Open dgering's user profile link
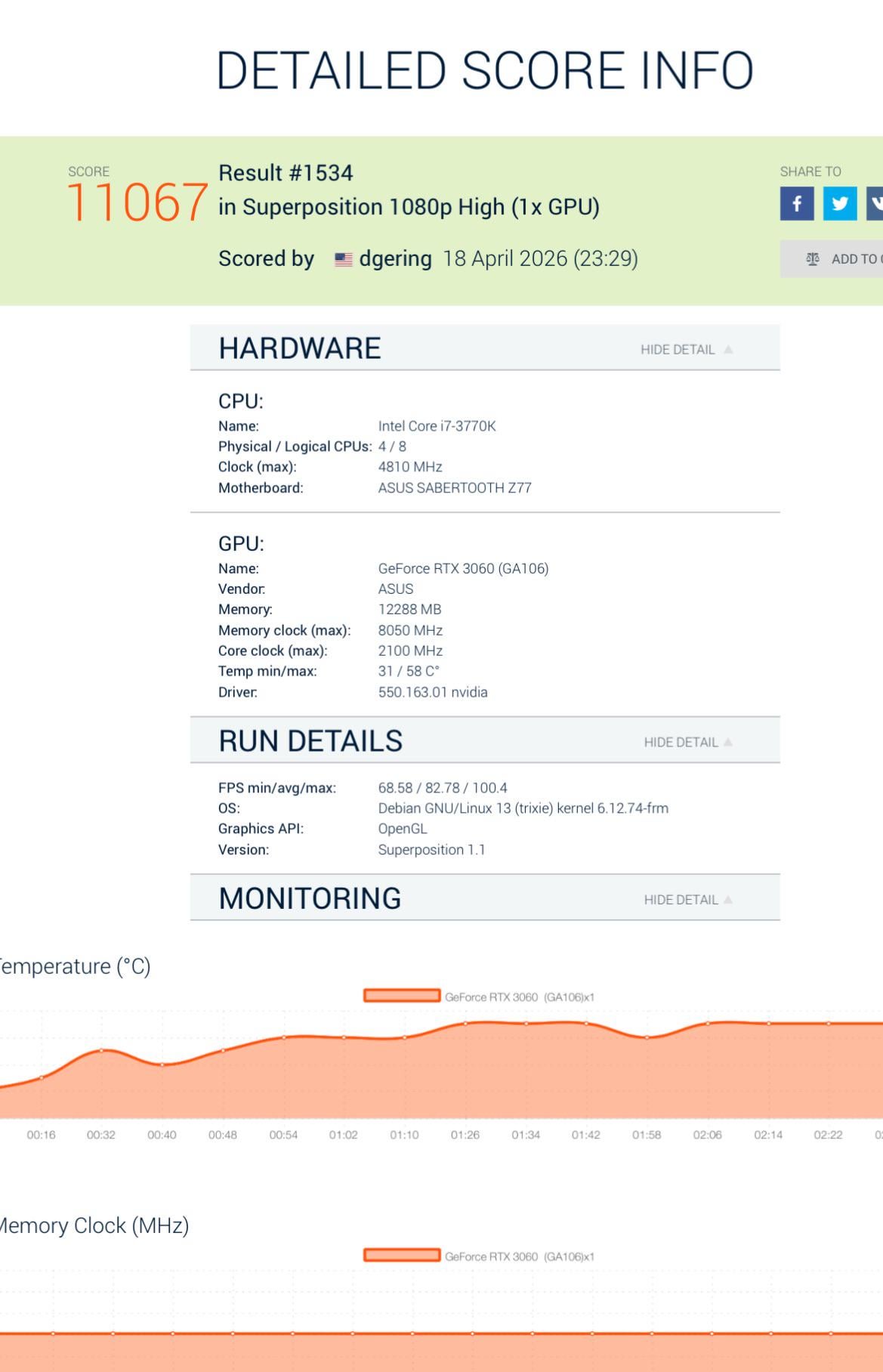 [x=395, y=258]
